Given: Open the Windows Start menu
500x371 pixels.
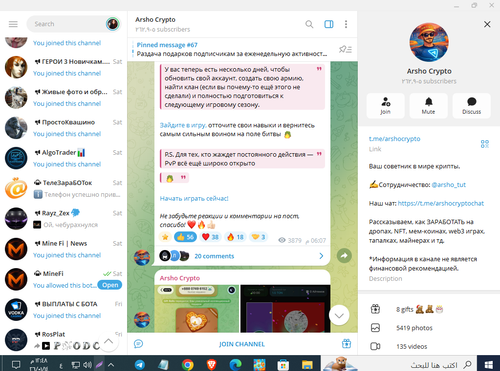Looking at the screenshot, I should click(x=489, y=364).
